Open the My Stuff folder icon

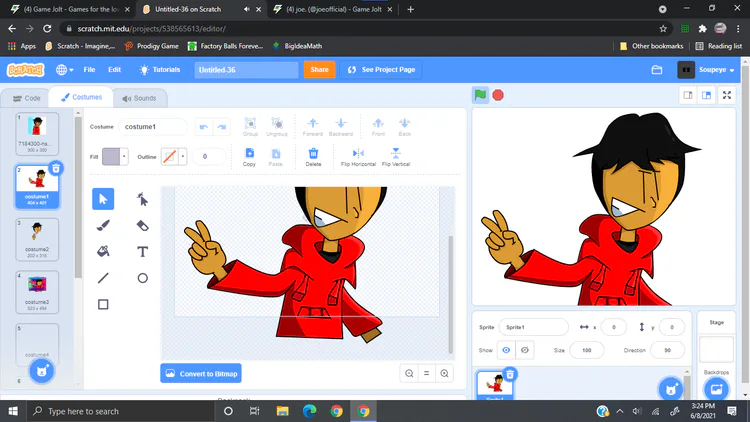coord(657,70)
